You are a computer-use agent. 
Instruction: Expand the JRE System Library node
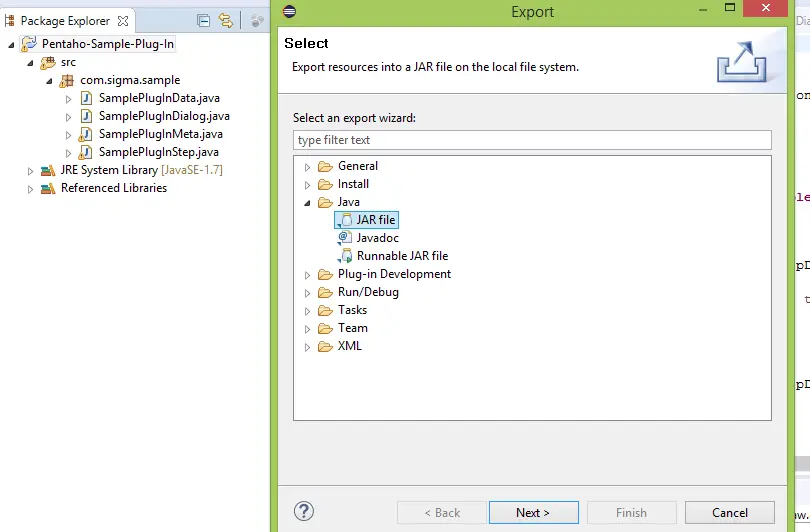click(x=30, y=171)
